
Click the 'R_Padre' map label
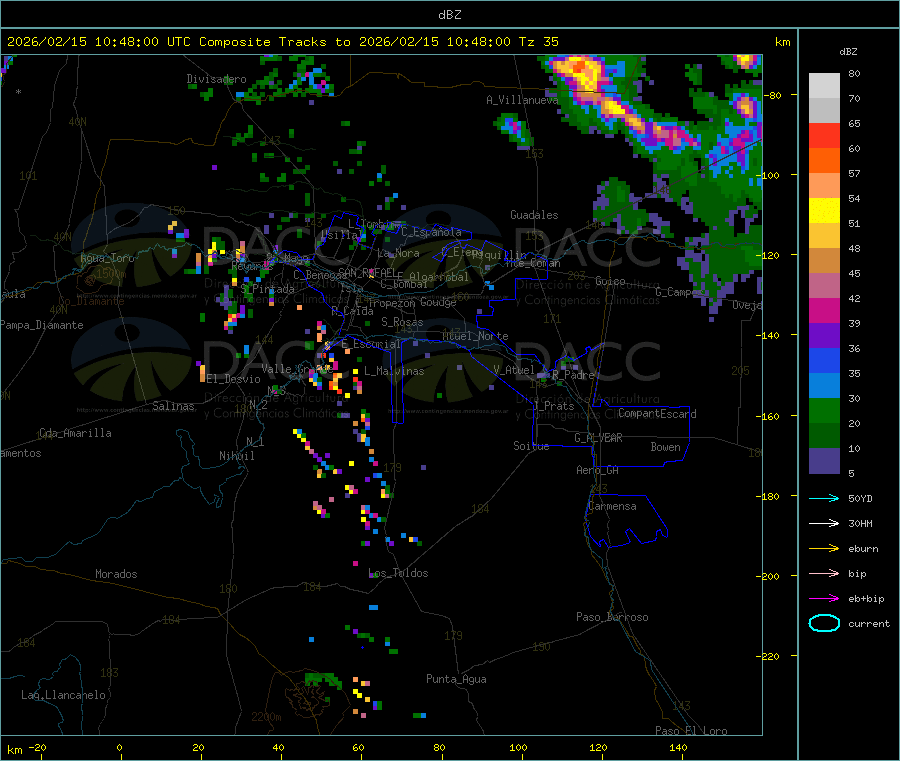[573, 375]
